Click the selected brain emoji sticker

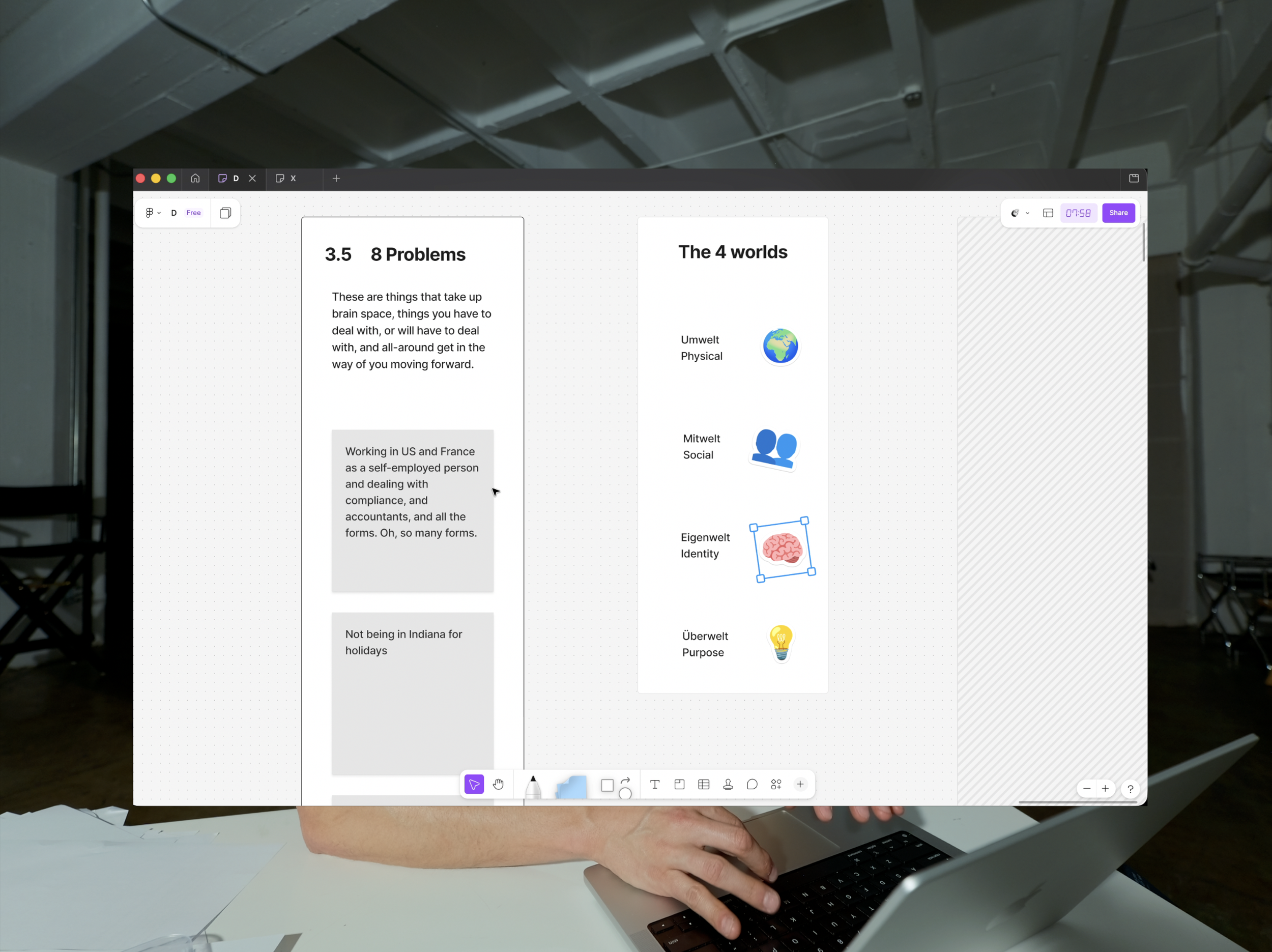click(x=782, y=549)
